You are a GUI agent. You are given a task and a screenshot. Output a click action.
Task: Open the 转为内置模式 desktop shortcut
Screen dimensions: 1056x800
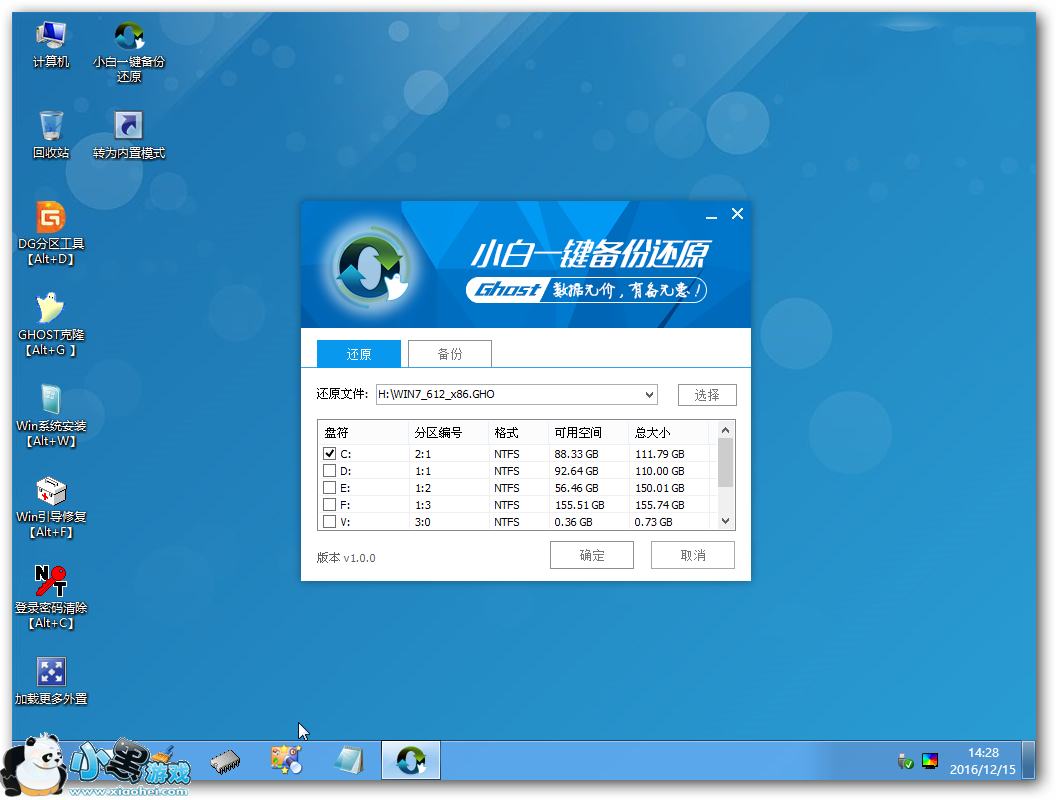[129, 127]
